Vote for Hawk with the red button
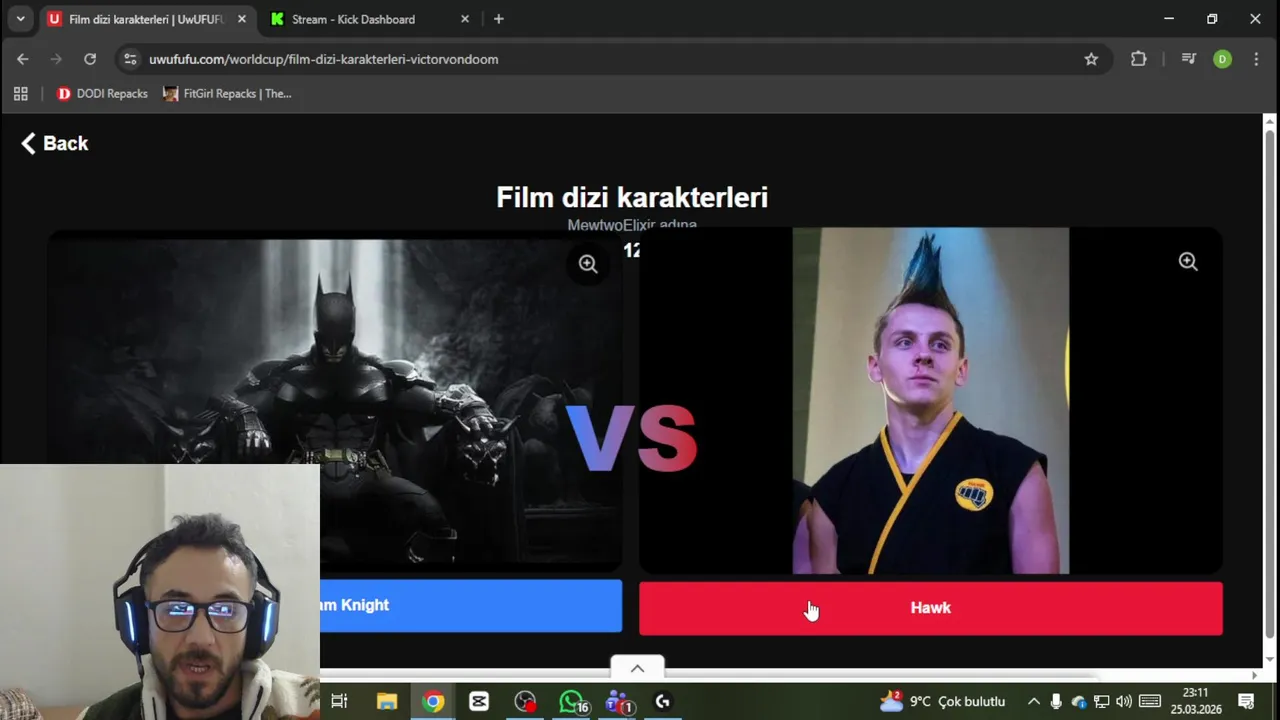Screen dimensions: 1280x720 click(x=930, y=608)
